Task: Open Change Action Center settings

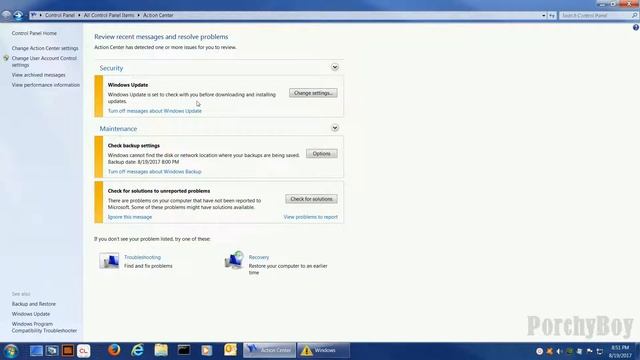Action: 45,48
